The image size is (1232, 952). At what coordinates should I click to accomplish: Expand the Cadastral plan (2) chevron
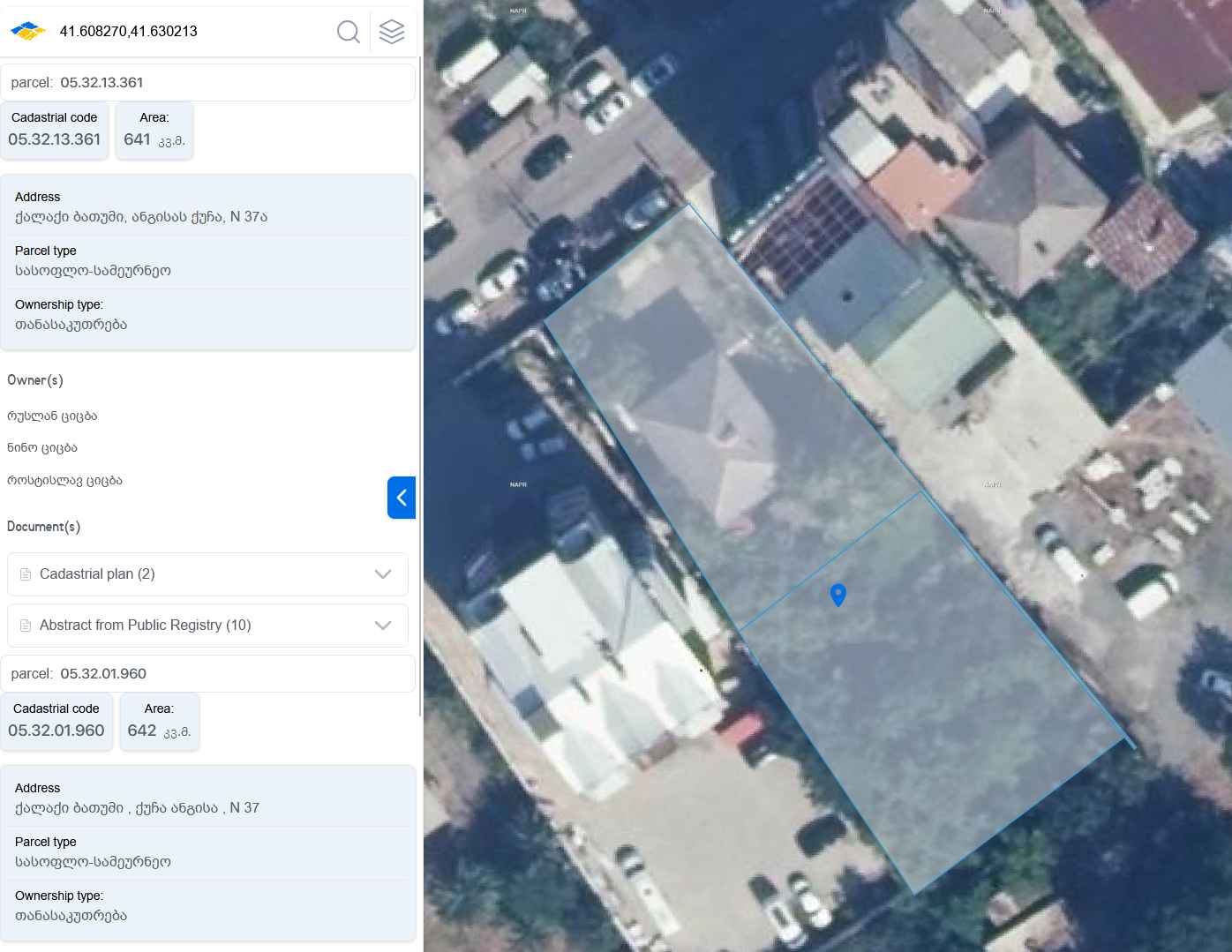point(383,574)
